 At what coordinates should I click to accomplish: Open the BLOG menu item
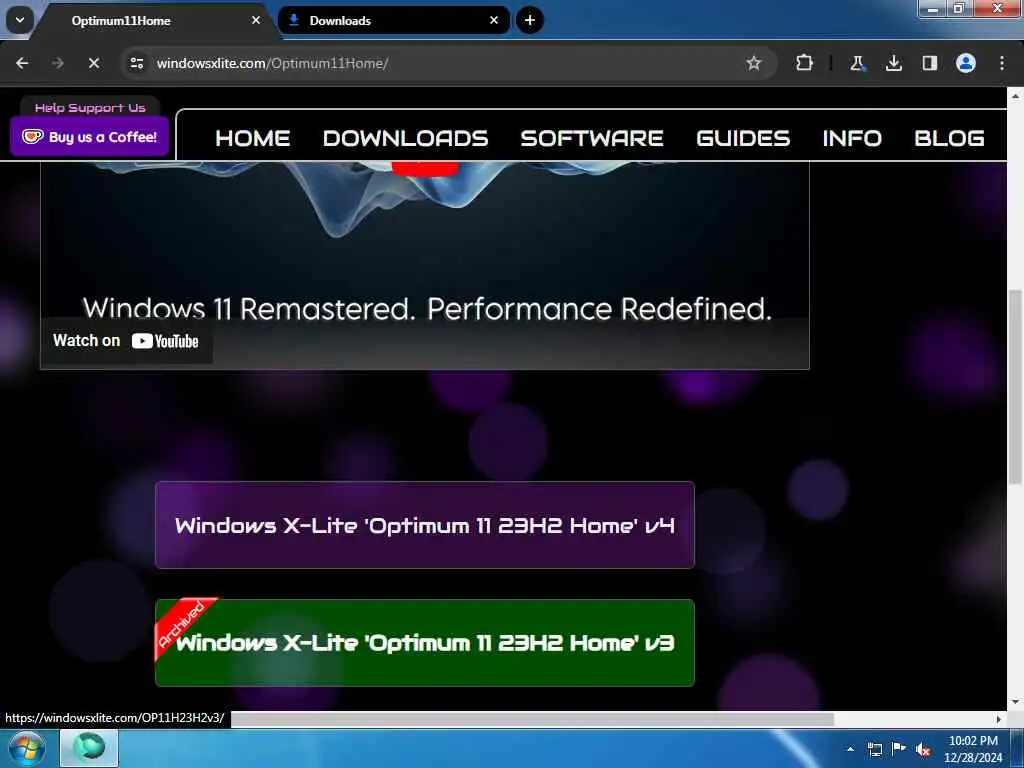click(950, 138)
